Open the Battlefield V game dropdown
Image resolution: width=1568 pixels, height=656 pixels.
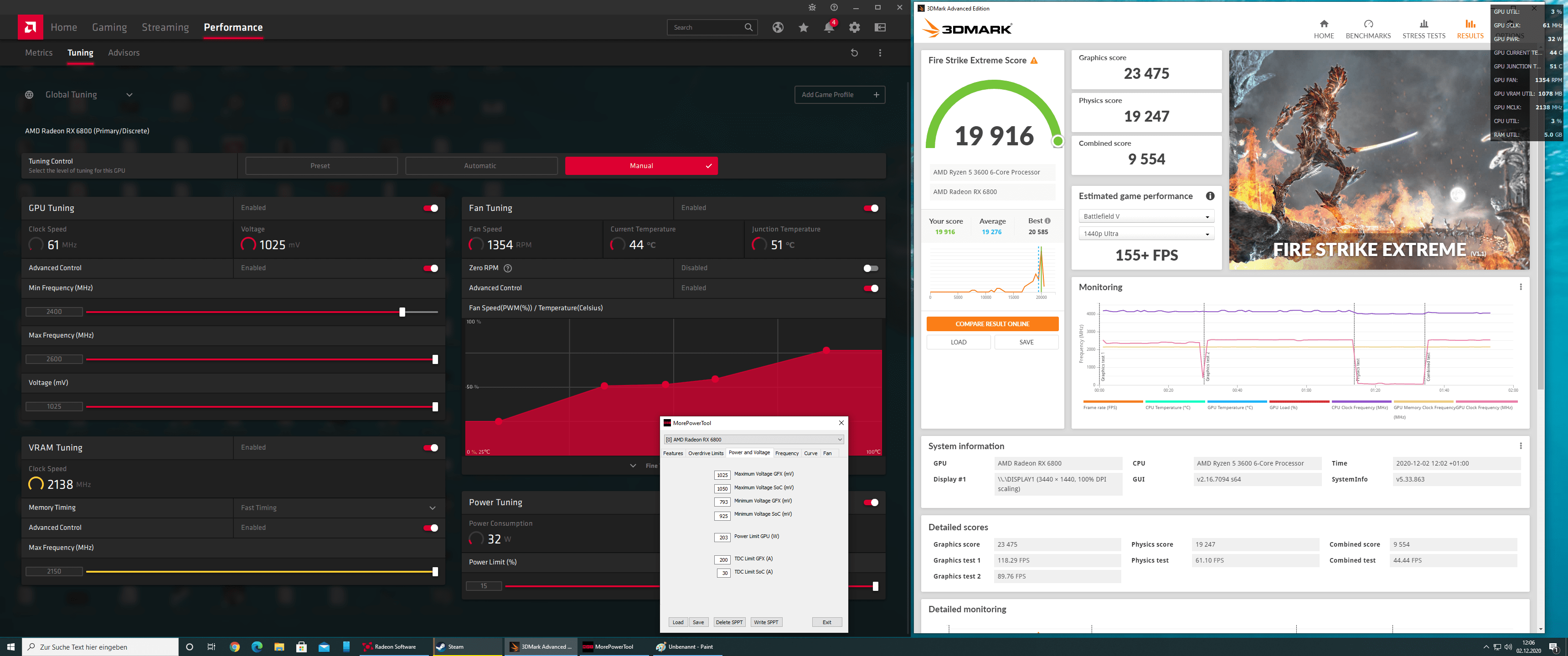[1146, 217]
